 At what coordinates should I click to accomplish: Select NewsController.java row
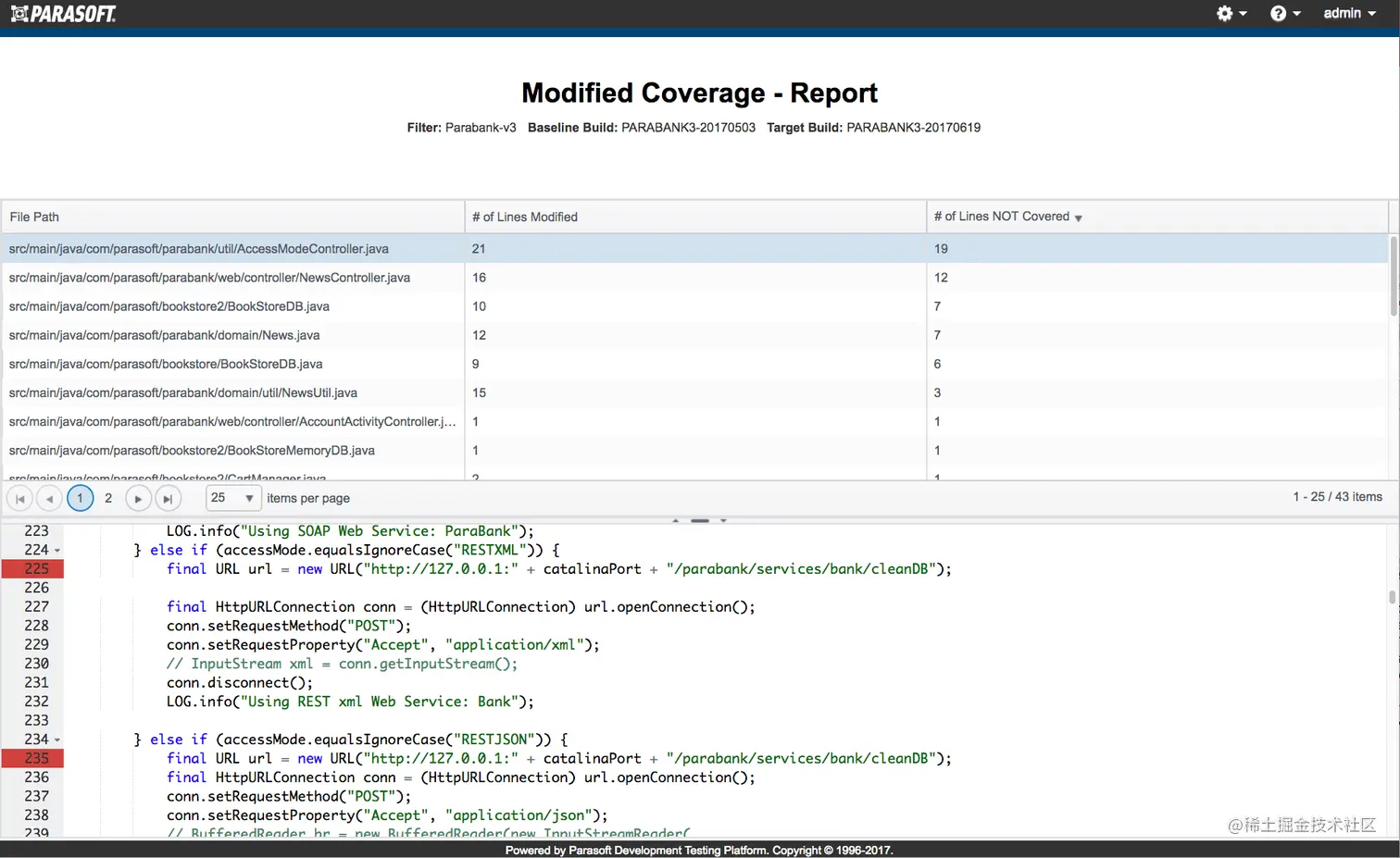click(x=694, y=278)
